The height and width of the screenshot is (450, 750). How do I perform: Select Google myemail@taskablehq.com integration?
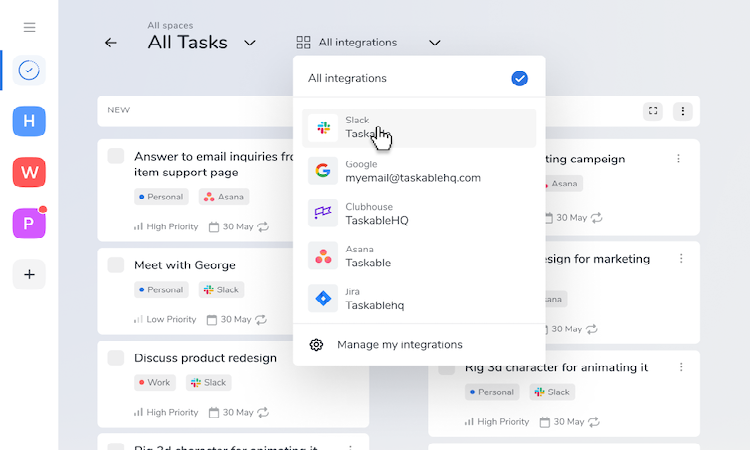(419, 171)
